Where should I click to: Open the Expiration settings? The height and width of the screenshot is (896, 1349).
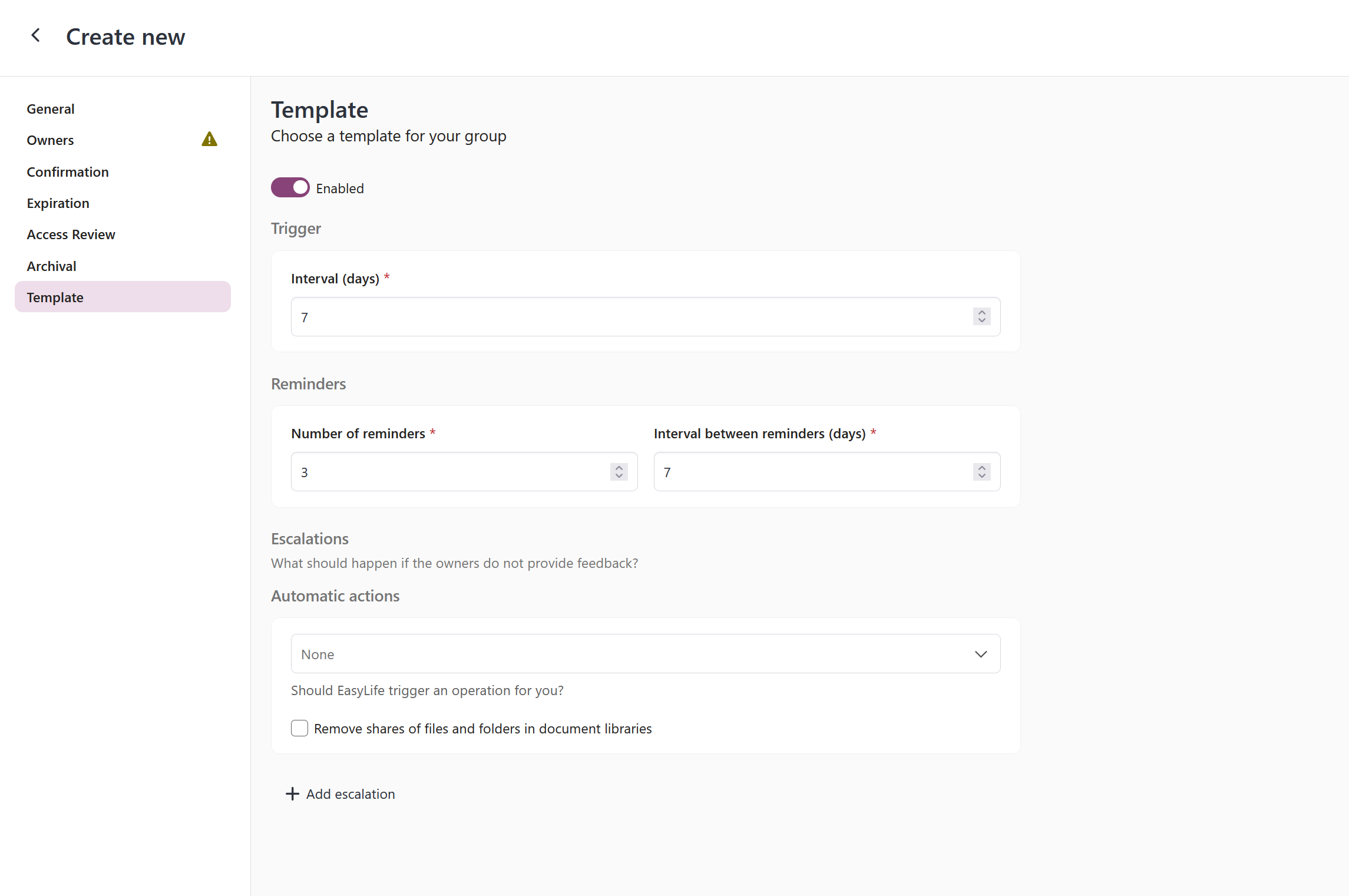coord(58,203)
